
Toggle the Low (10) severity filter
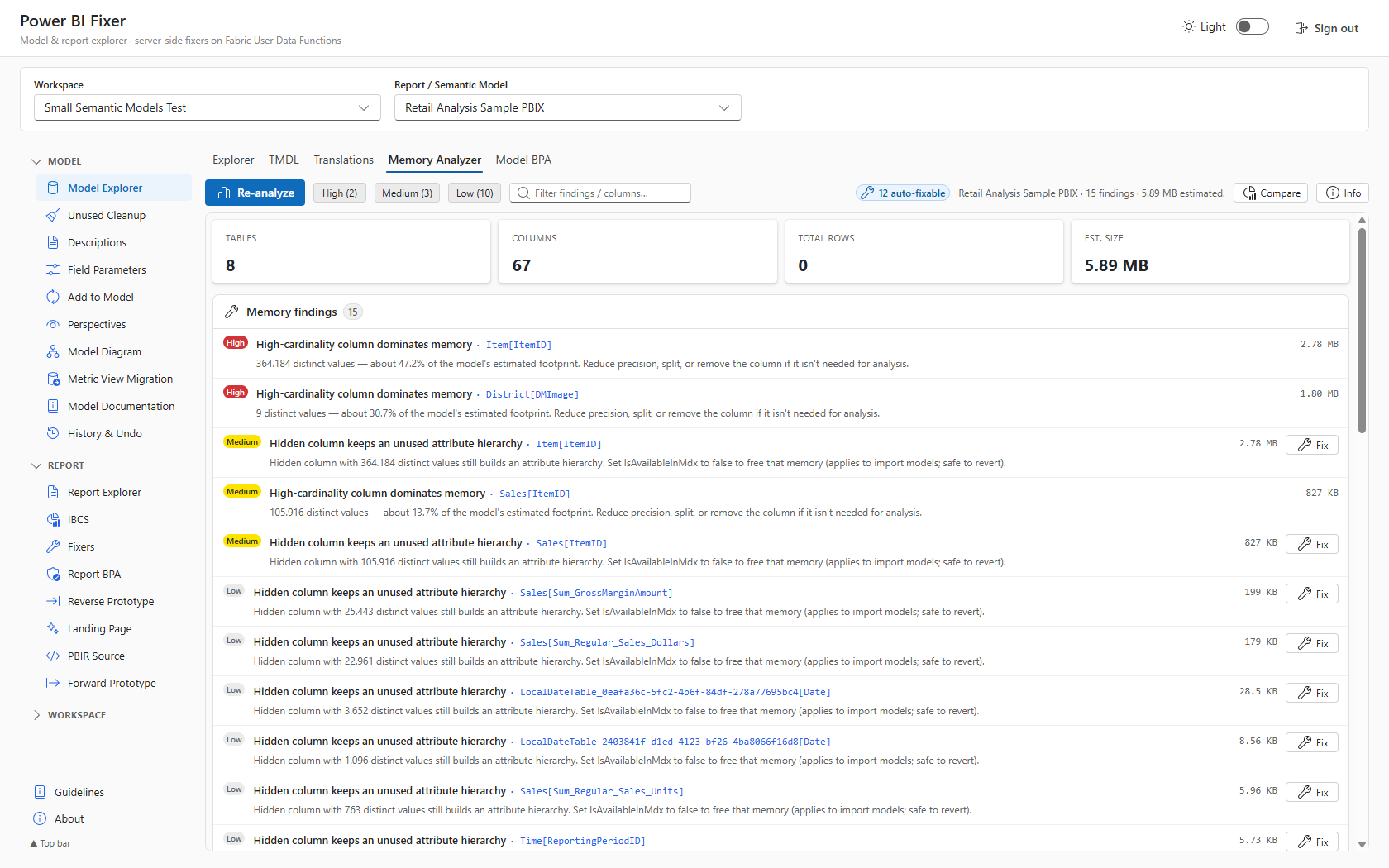pos(475,193)
